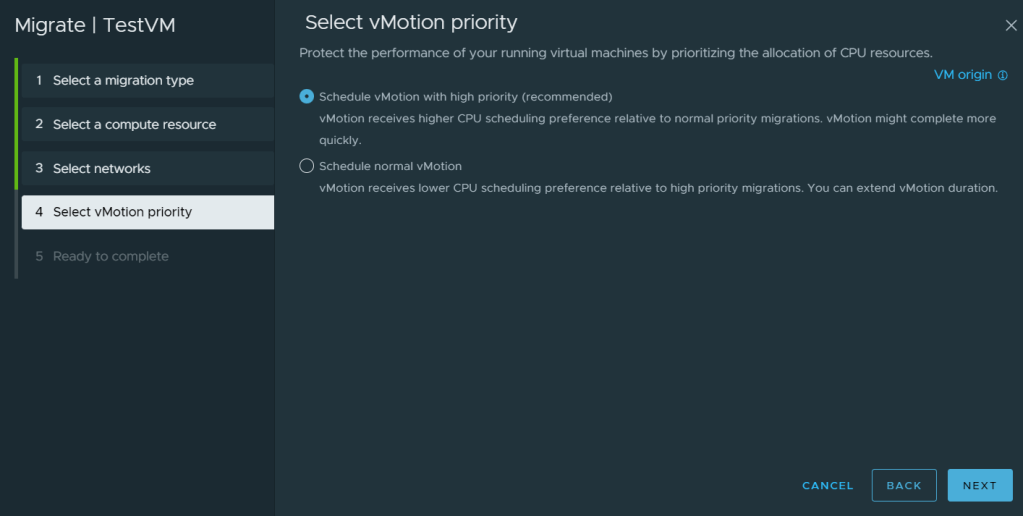
Task: Click the 'Protect the performance' intro text
Action: point(615,52)
